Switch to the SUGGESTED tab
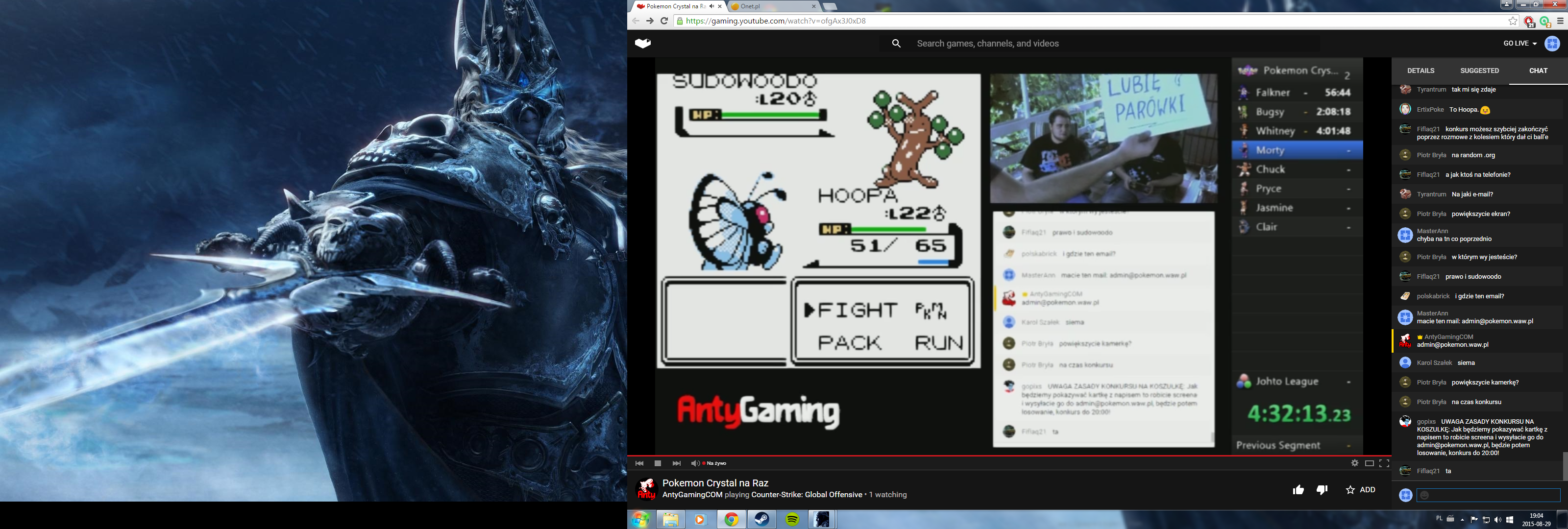Image resolution: width=1568 pixels, height=529 pixels. (1479, 71)
